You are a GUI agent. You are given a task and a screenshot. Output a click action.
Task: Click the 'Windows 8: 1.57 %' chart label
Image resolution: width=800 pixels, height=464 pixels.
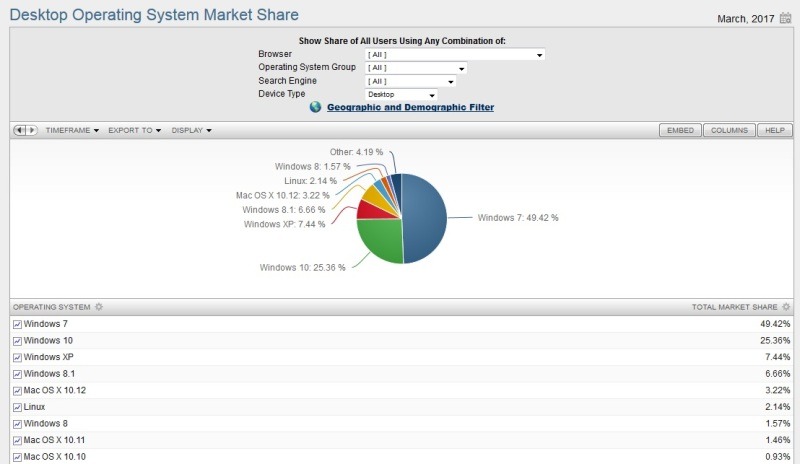tap(312, 166)
